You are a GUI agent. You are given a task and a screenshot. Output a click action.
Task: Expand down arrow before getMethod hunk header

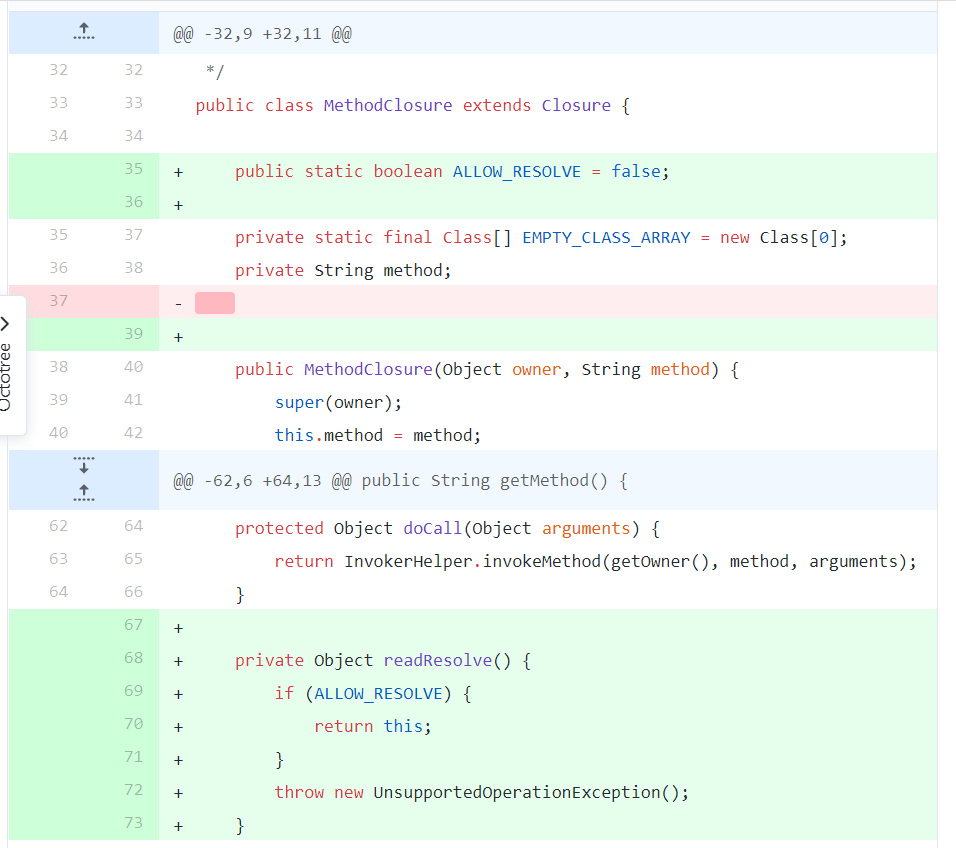pos(84,466)
